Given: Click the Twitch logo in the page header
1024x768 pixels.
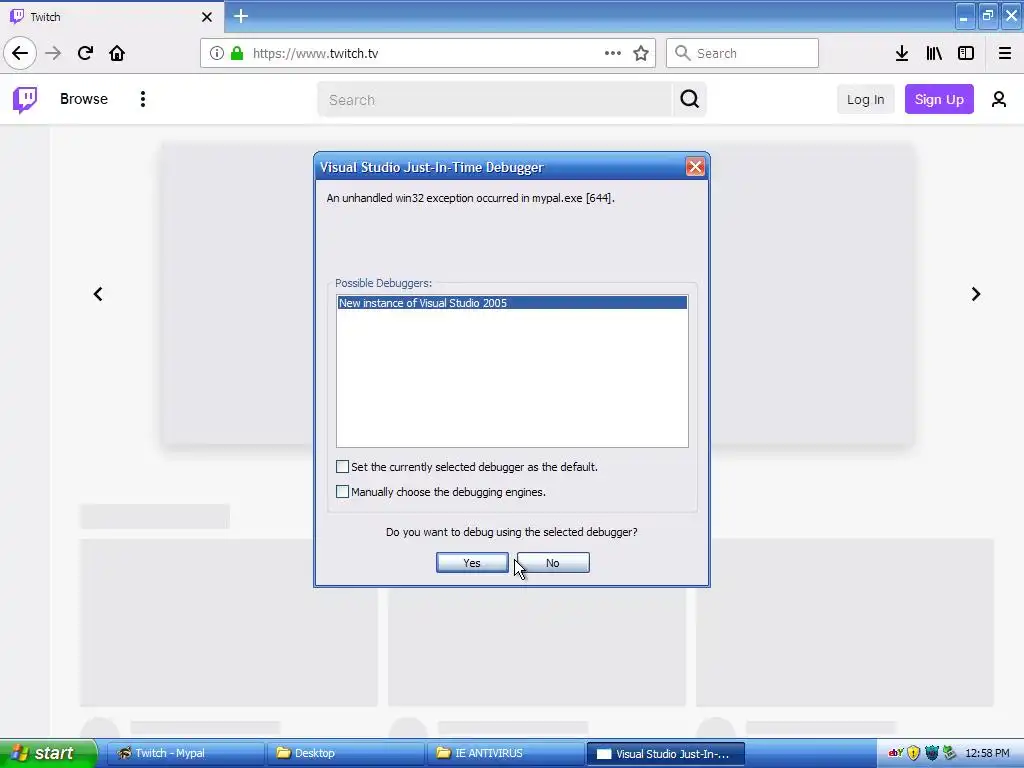Looking at the screenshot, I should click(x=25, y=99).
